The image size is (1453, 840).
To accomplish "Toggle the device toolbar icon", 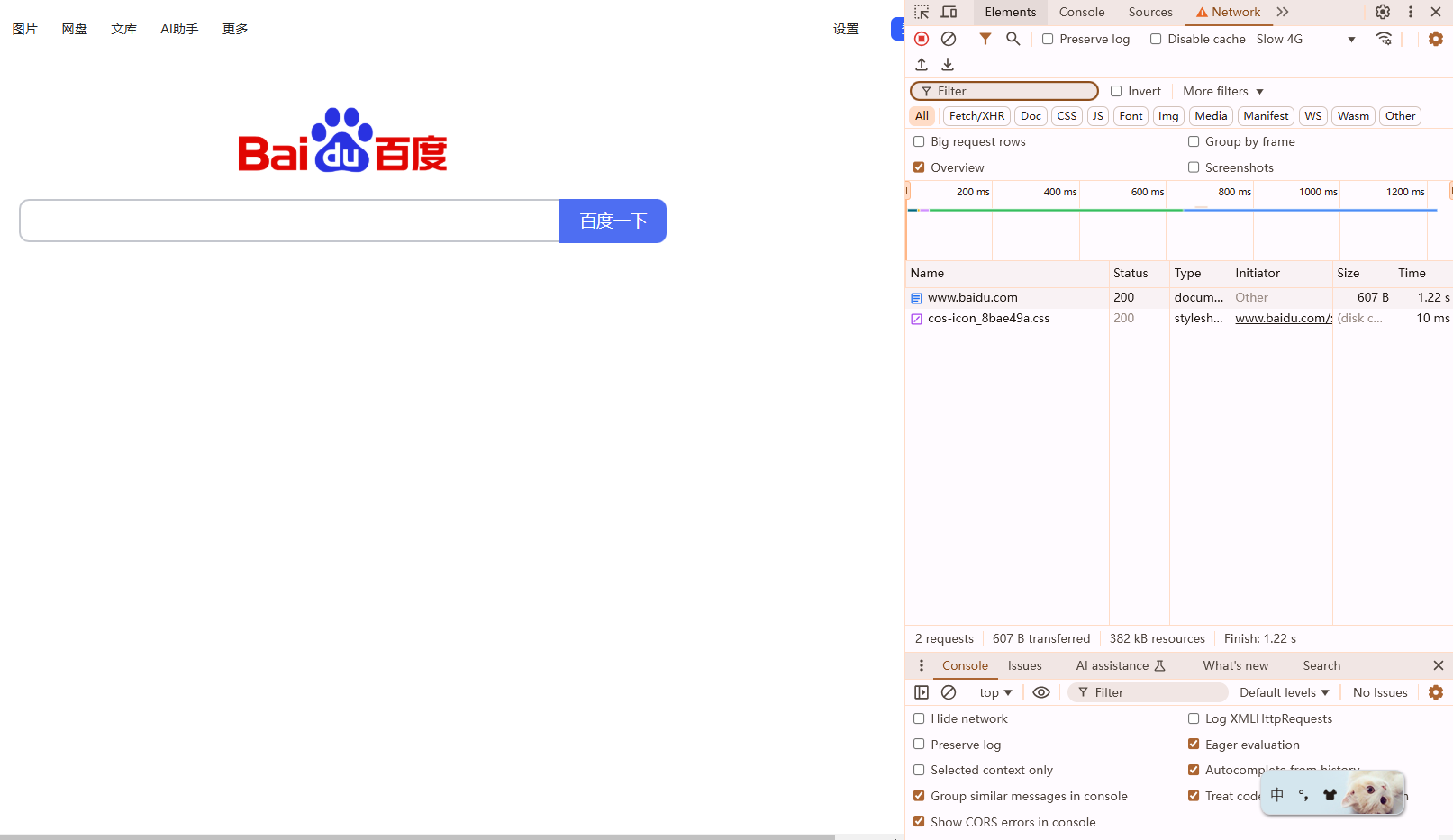I will point(949,12).
